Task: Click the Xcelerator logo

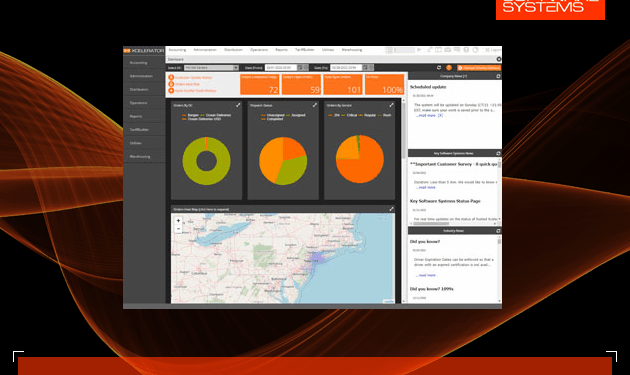Action: click(144, 51)
